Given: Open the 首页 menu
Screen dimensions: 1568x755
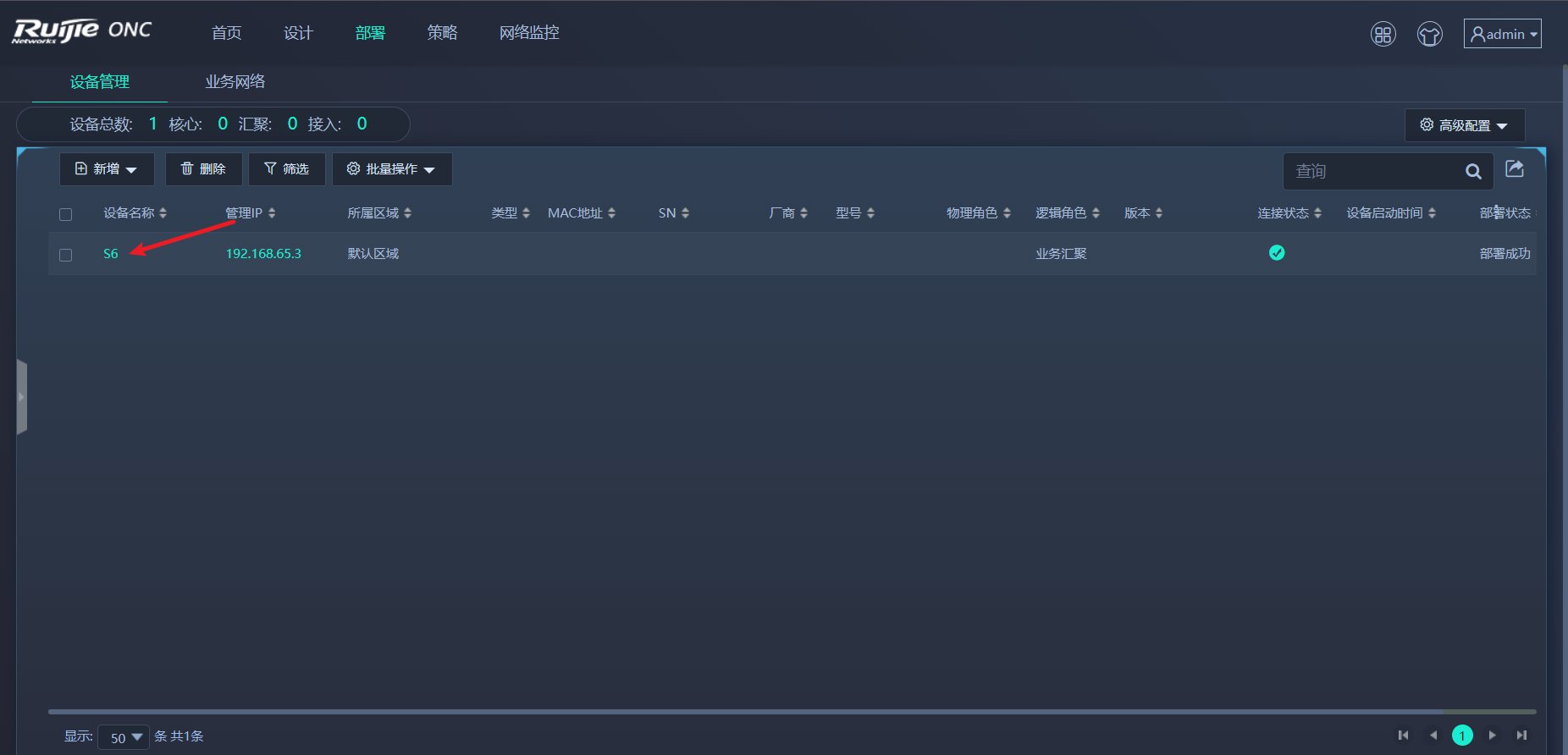Looking at the screenshot, I should point(226,33).
